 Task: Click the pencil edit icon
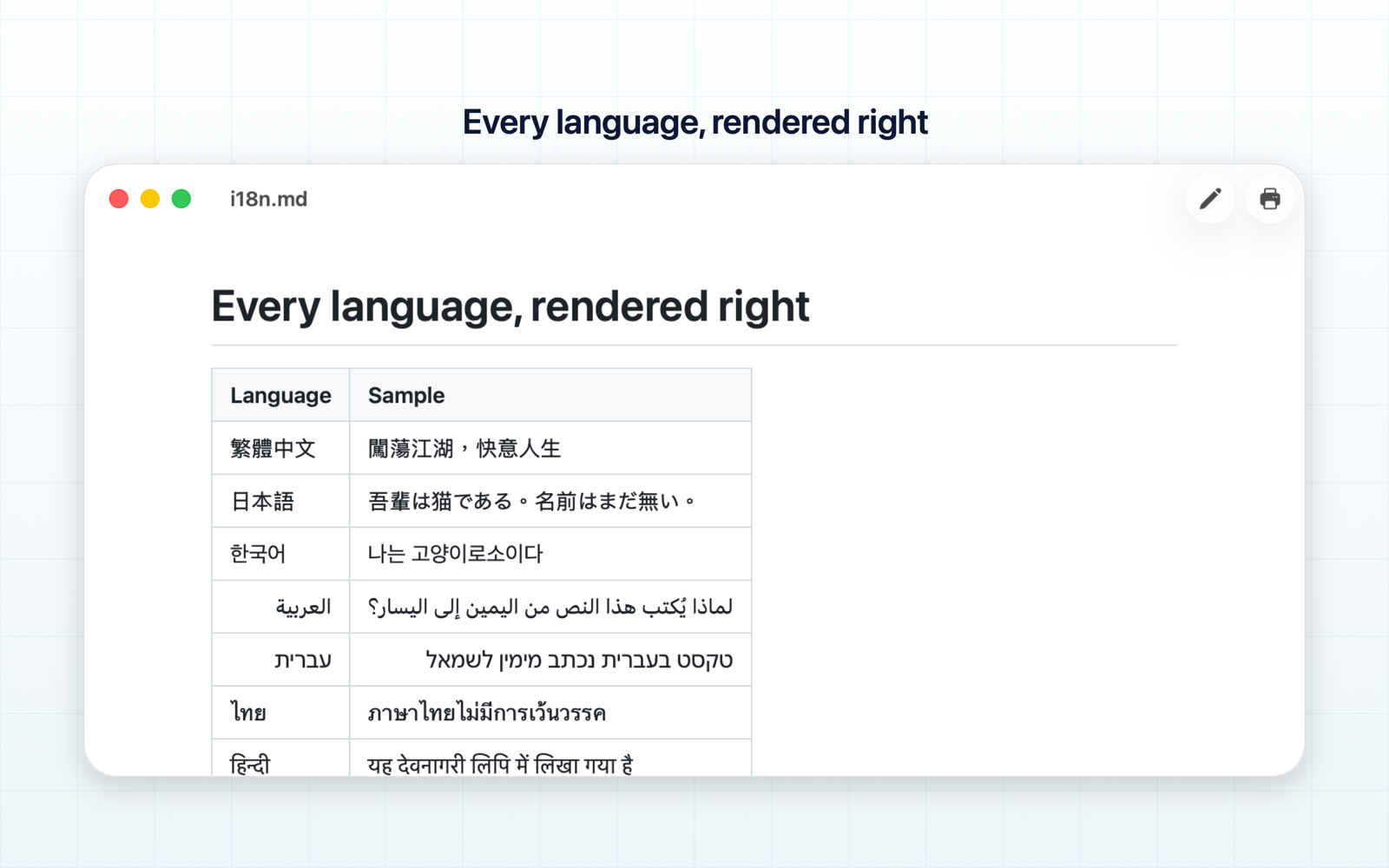[x=1210, y=199]
